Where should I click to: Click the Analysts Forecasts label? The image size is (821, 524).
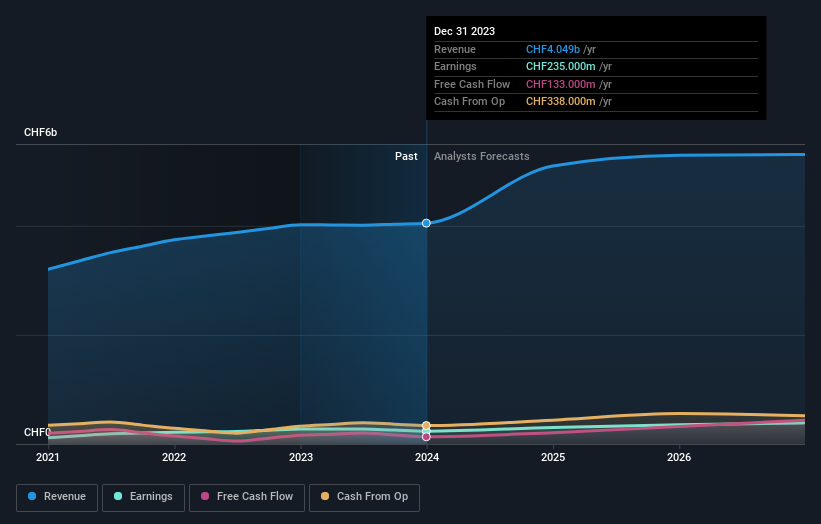(481, 156)
